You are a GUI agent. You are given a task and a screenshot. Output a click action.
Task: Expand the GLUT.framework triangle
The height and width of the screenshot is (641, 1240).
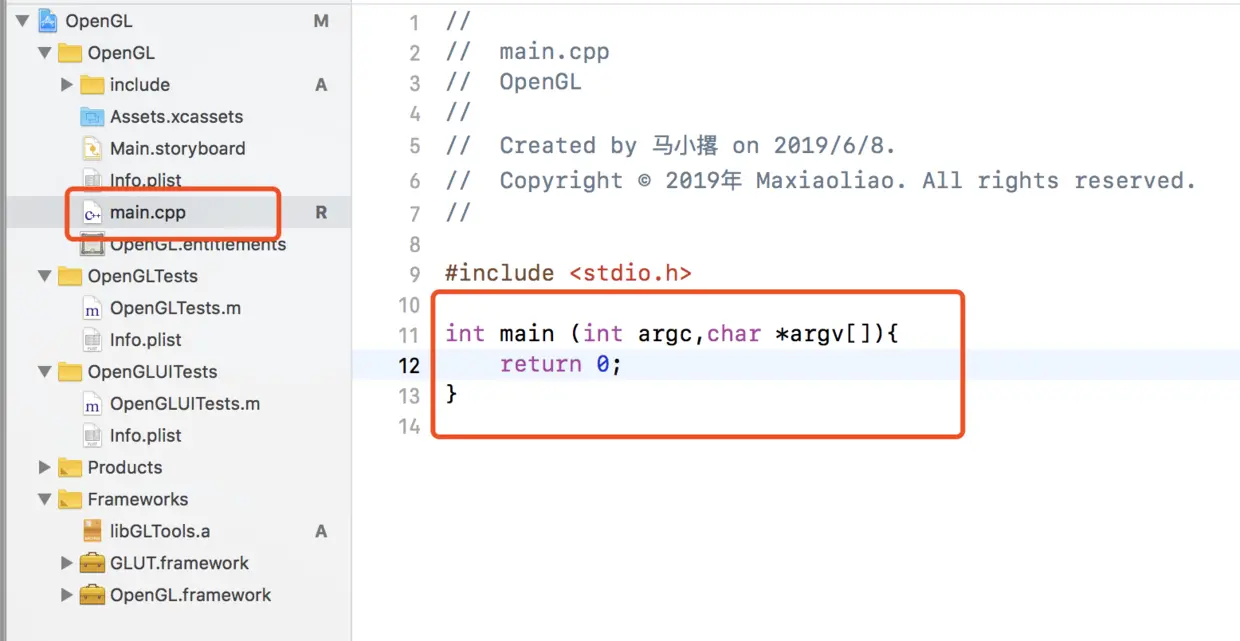pos(67,563)
